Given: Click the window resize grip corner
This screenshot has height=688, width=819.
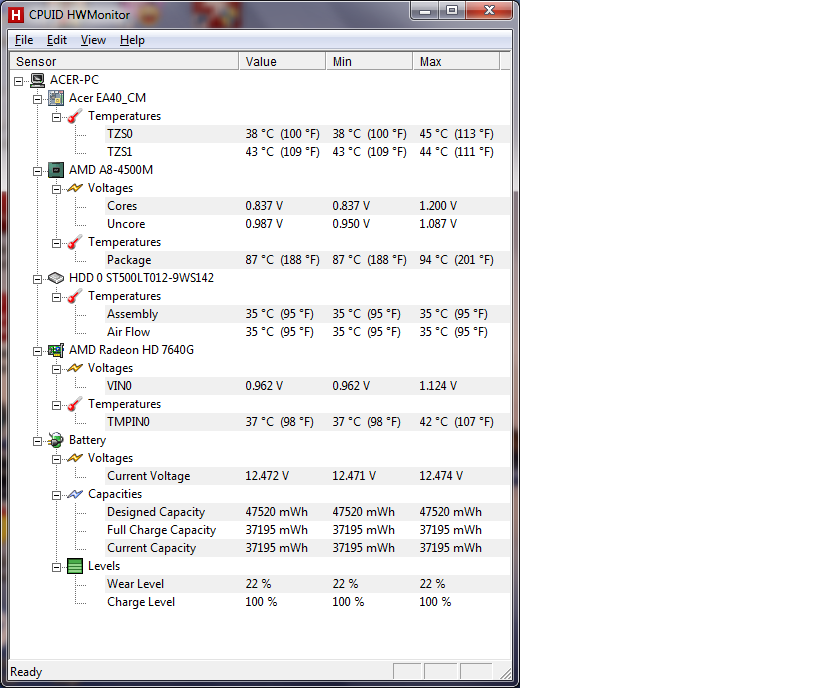Looking at the screenshot, I should [505, 673].
